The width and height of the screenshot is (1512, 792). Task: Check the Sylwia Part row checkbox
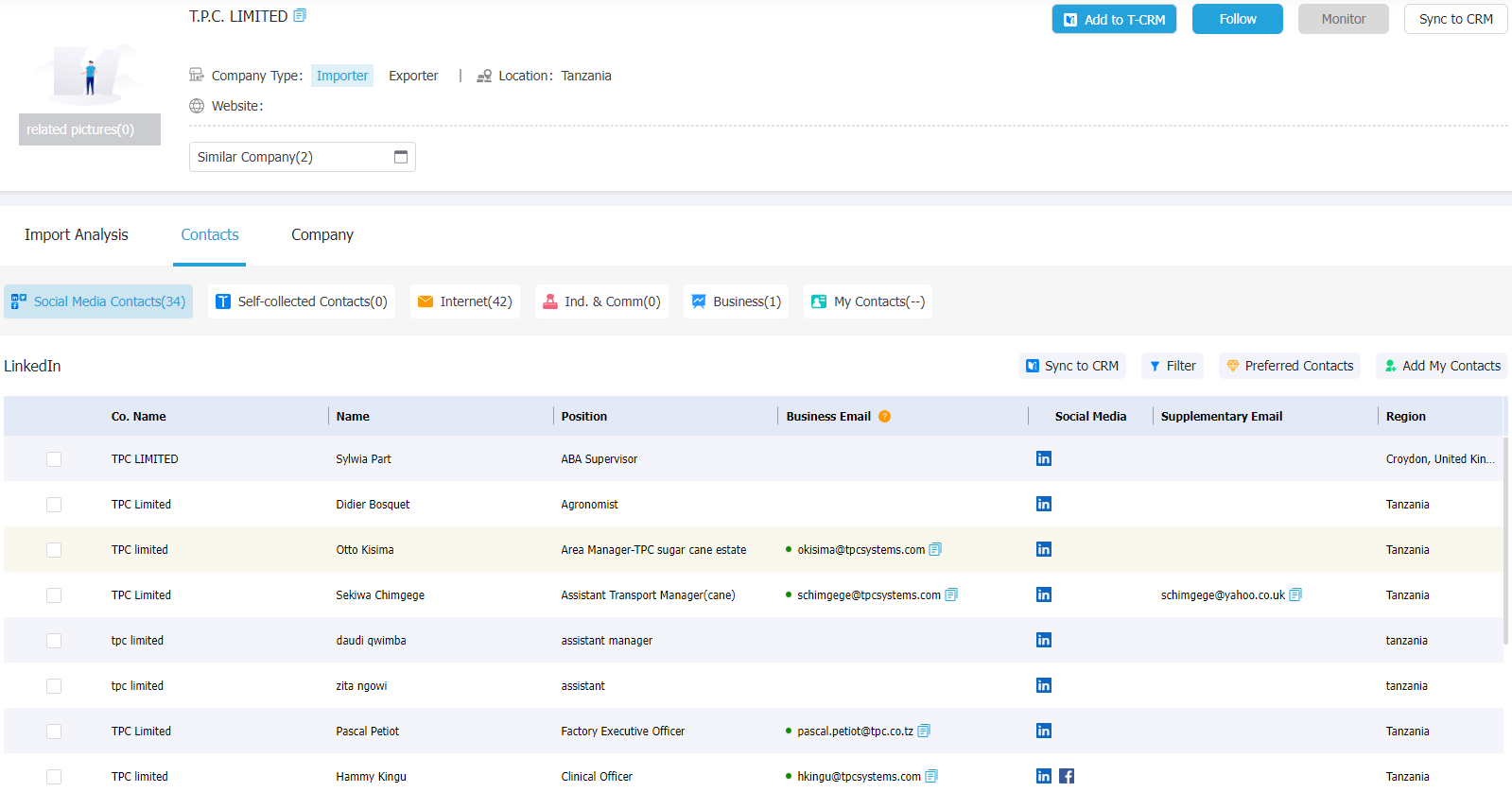[x=54, y=459]
